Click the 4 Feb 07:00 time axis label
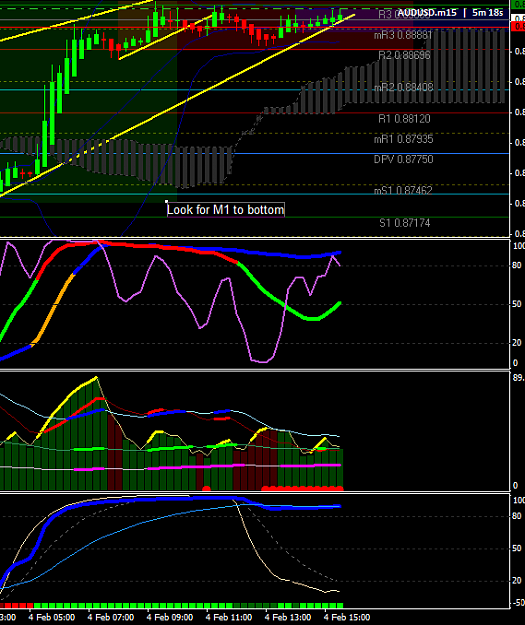The width and height of the screenshot is (525, 625). point(111,617)
